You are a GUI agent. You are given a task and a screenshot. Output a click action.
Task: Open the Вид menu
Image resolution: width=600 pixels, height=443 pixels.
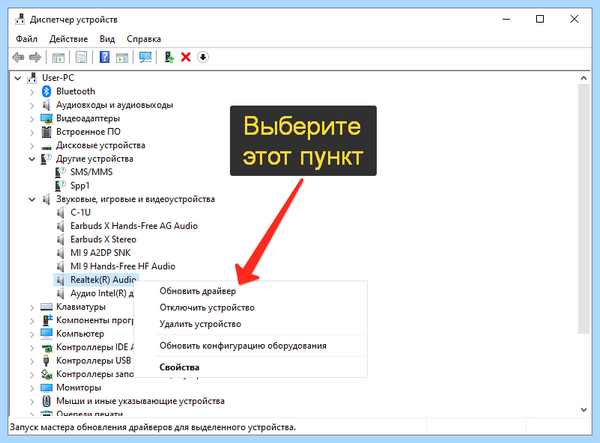pos(107,39)
